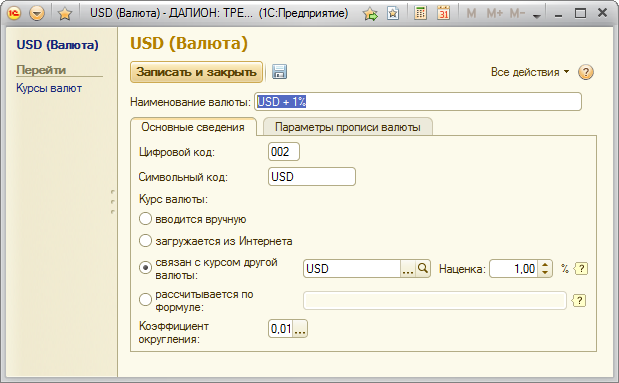
Task: Click the help hint next to Наценка percent
Action: tap(581, 269)
